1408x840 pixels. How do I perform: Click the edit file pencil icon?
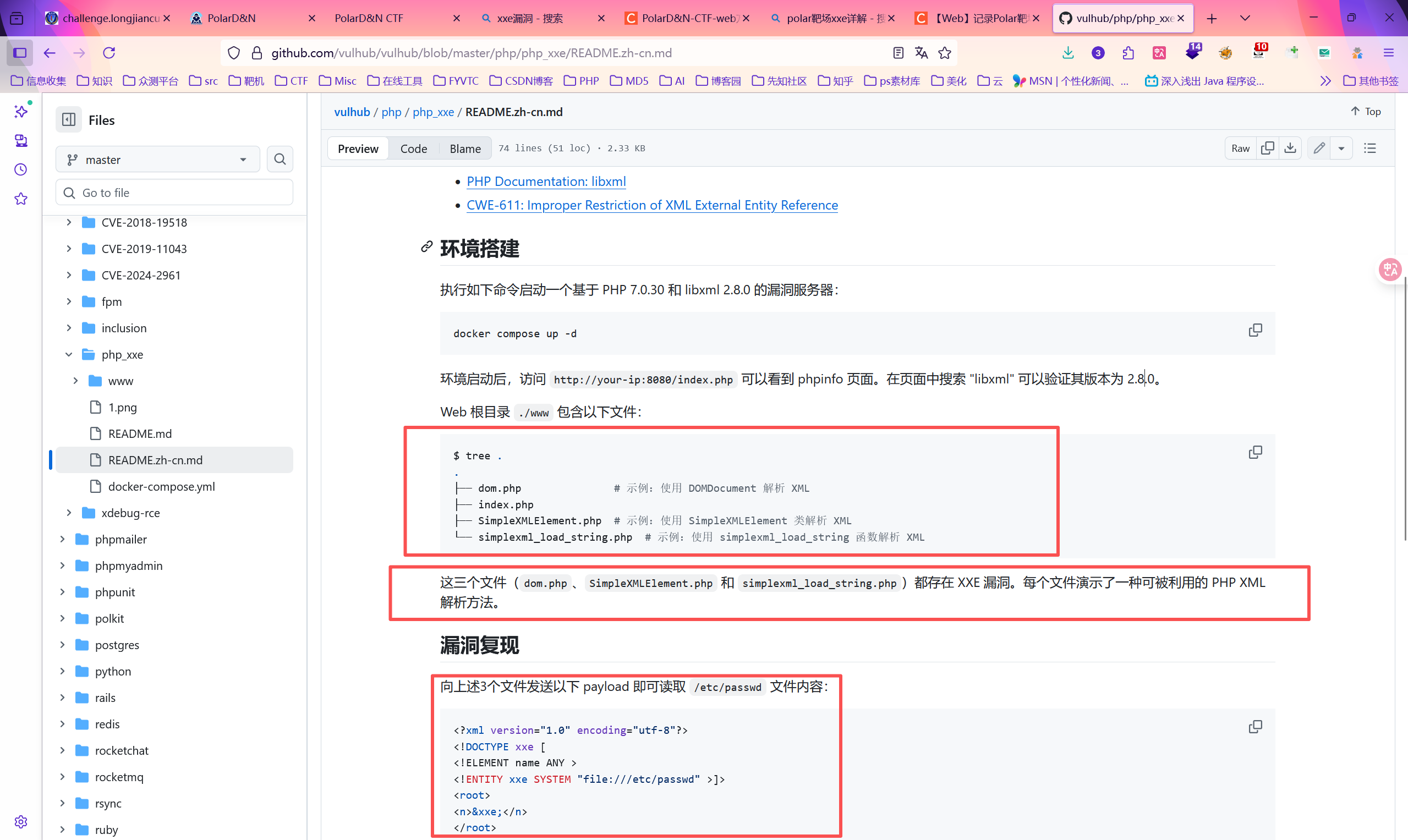1319,149
